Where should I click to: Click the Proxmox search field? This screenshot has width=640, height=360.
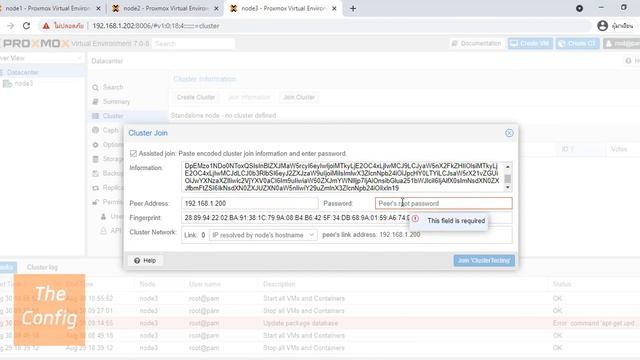pos(194,43)
